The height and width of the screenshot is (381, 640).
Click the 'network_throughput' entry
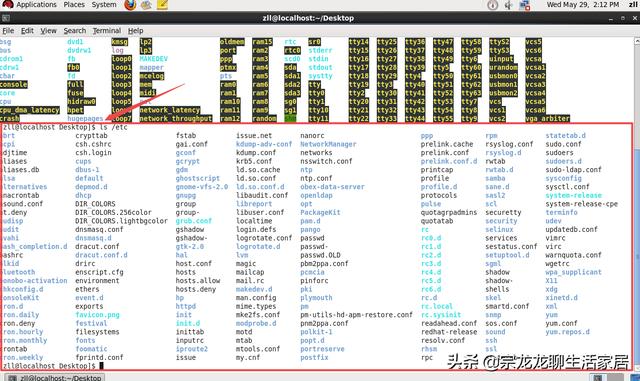pyautogui.click(x=176, y=119)
